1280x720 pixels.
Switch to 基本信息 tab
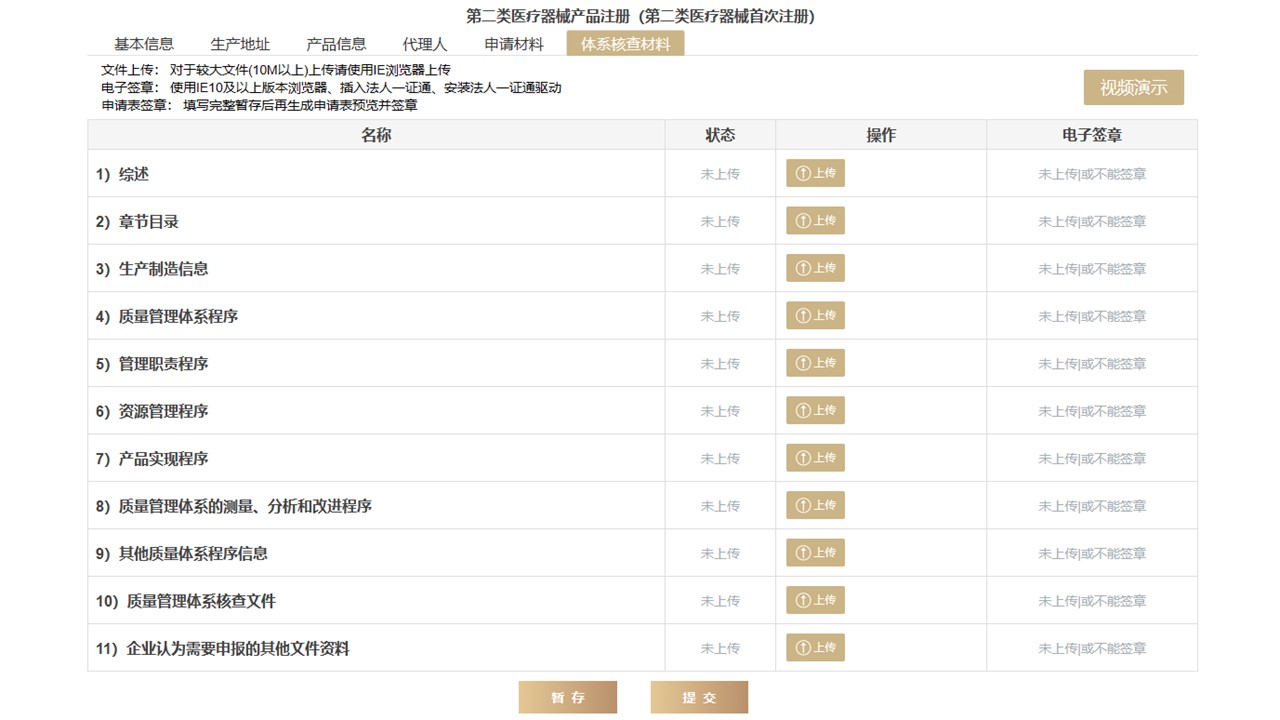tap(144, 44)
